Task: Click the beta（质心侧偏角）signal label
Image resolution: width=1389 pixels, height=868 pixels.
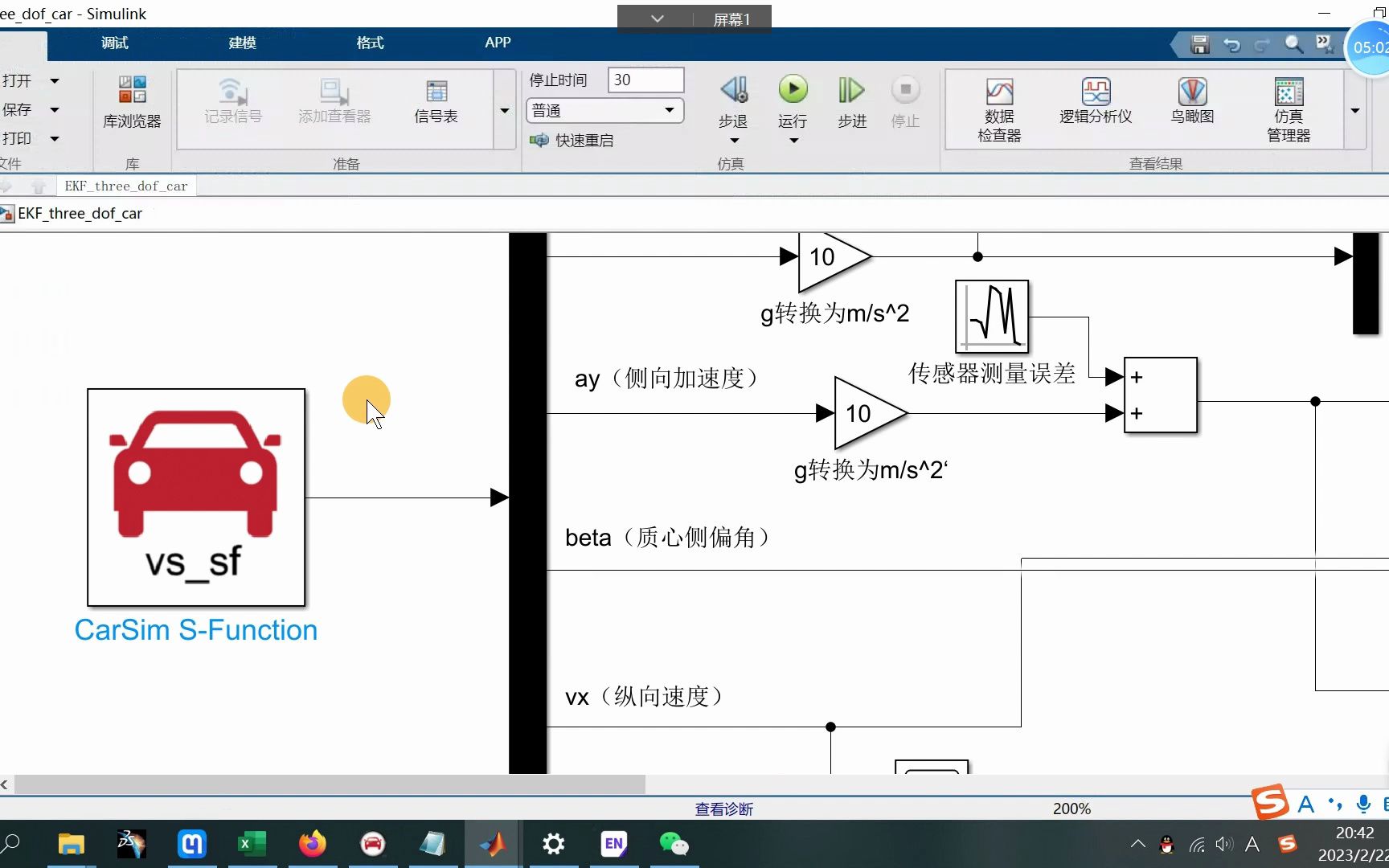Action: pyautogui.click(x=670, y=538)
